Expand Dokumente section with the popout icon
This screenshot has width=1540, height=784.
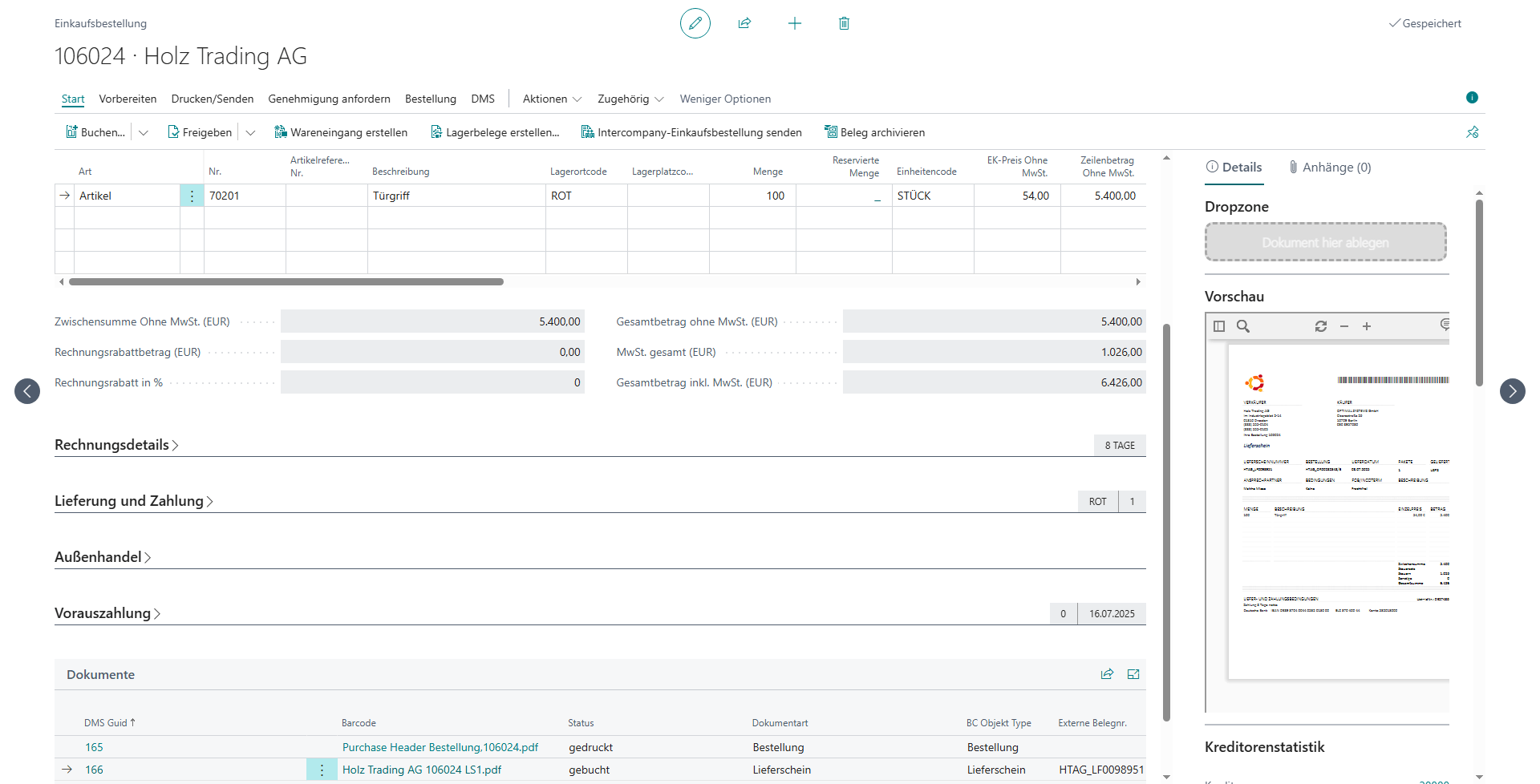point(1133,674)
